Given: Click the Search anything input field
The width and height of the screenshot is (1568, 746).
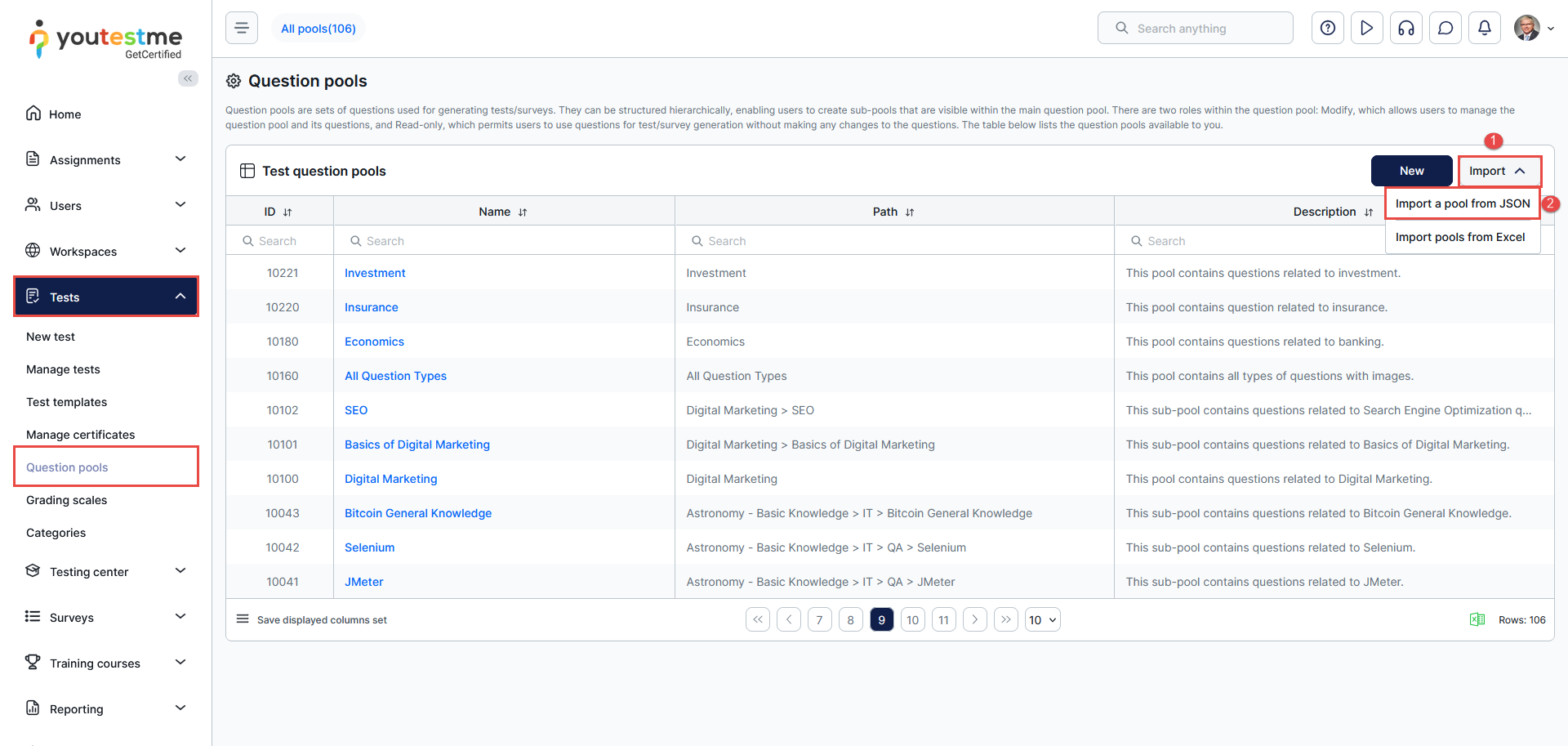Looking at the screenshot, I should pos(1200,29).
